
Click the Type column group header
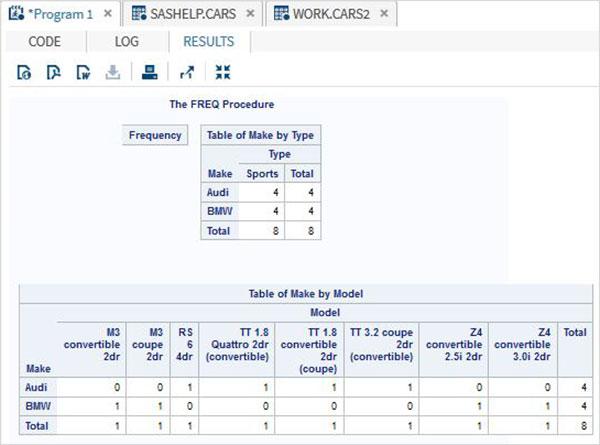pos(280,154)
